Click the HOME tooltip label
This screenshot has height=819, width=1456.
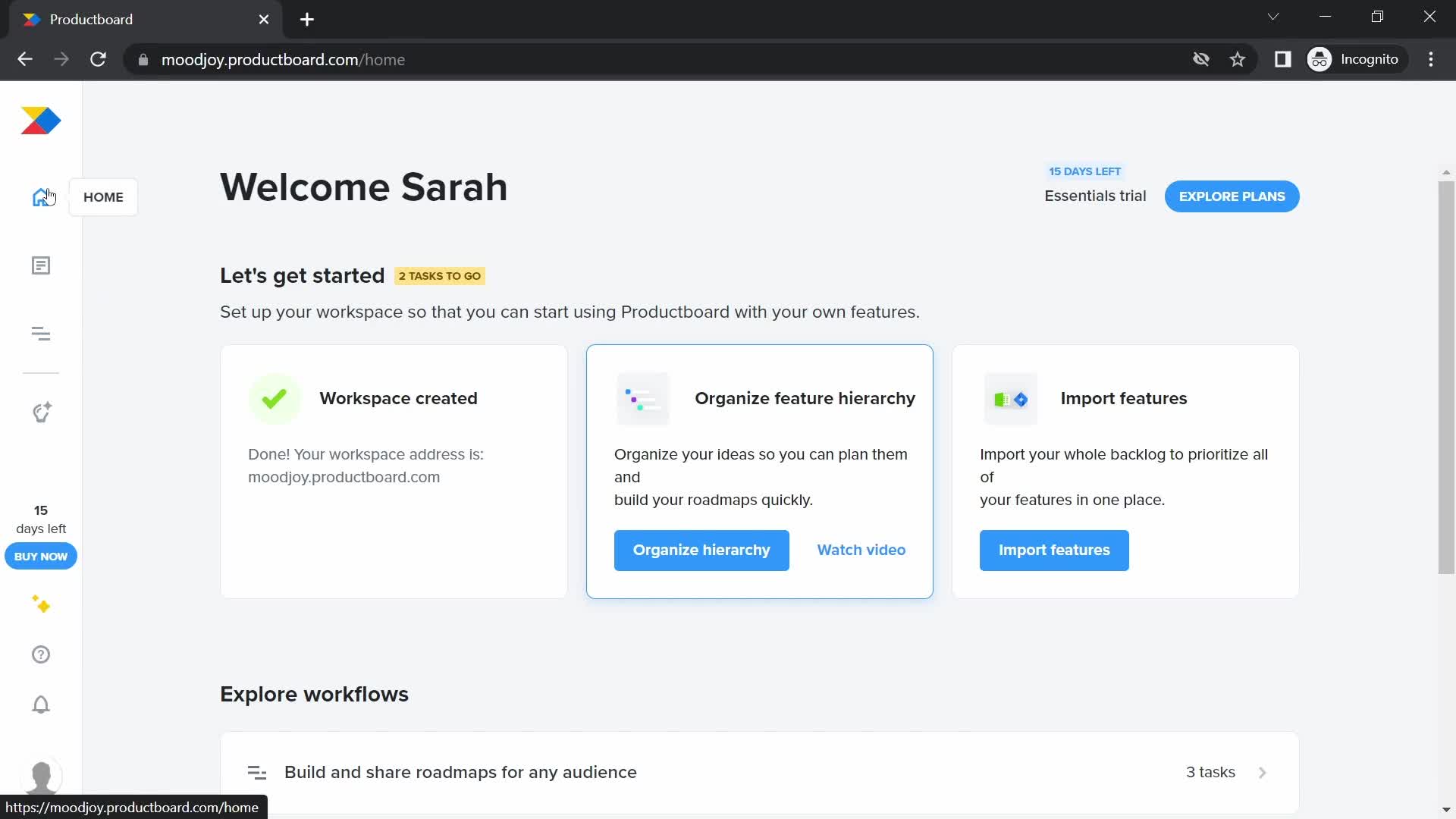pos(103,197)
